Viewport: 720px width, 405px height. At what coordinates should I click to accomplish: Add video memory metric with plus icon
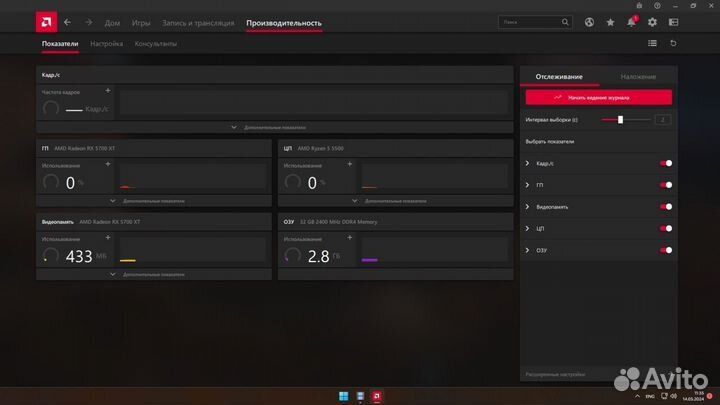[x=108, y=237]
